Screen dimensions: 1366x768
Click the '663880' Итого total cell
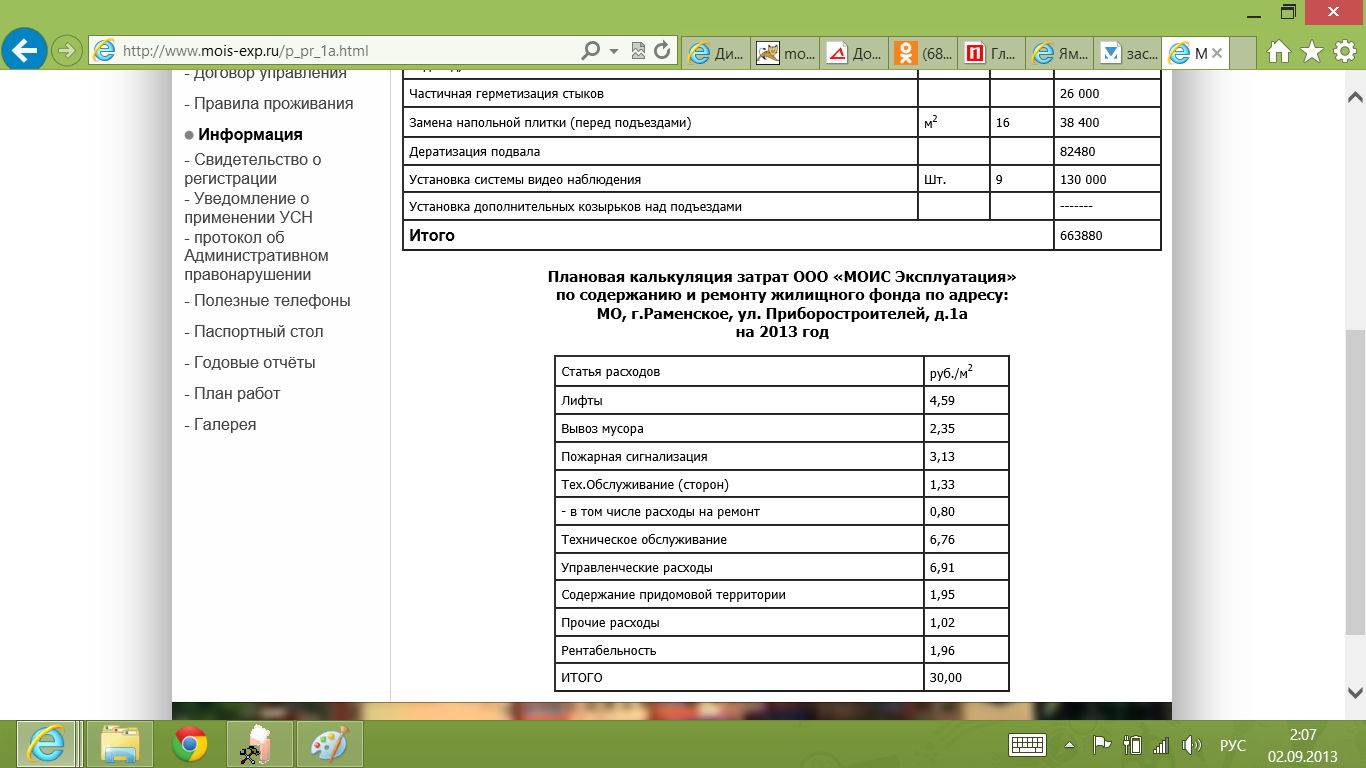click(x=1108, y=235)
